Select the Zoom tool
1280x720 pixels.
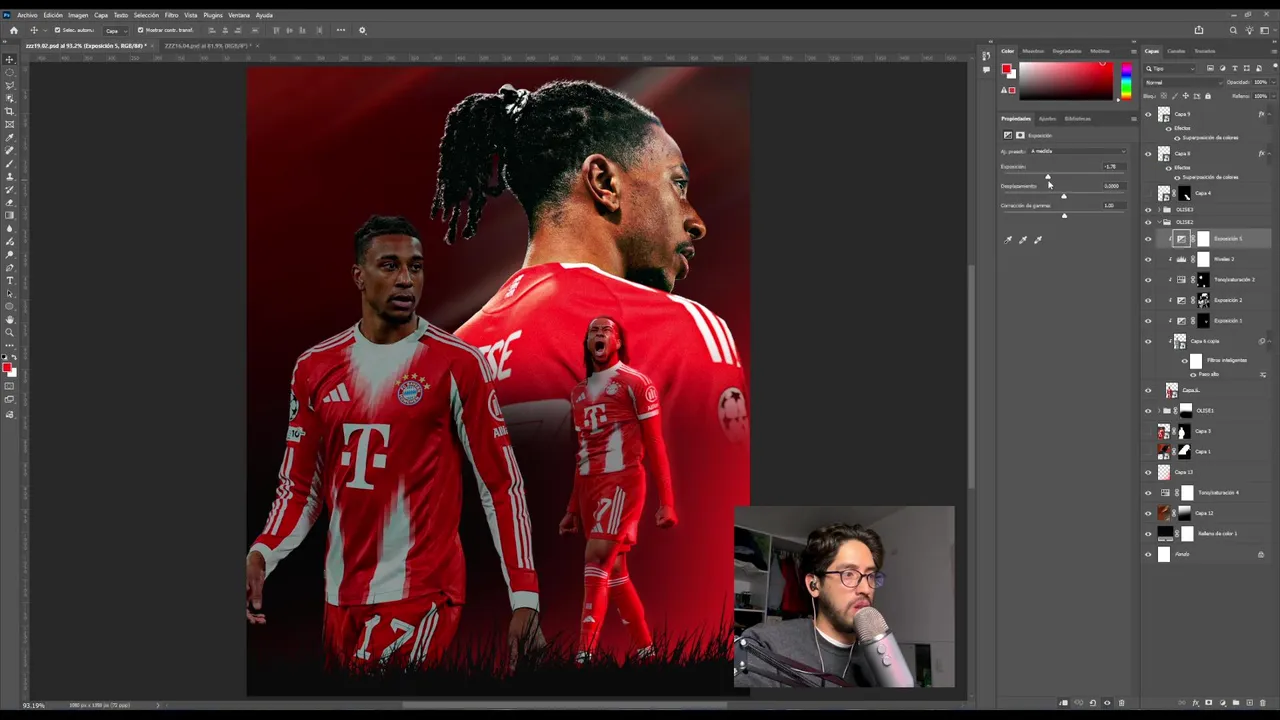10,333
